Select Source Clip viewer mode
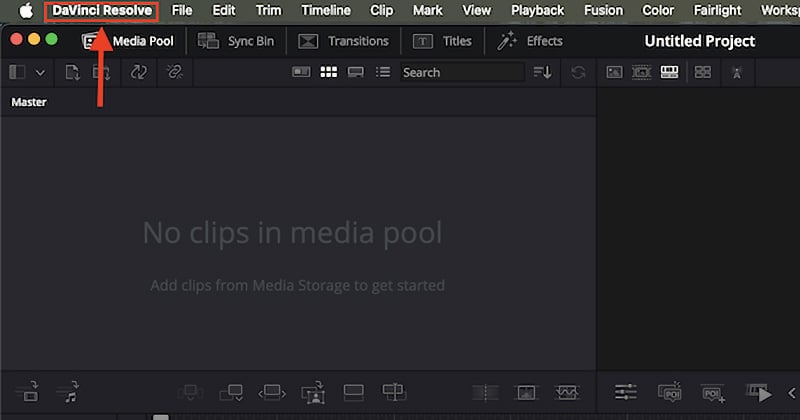Image resolution: width=800 pixels, height=420 pixels. [614, 72]
